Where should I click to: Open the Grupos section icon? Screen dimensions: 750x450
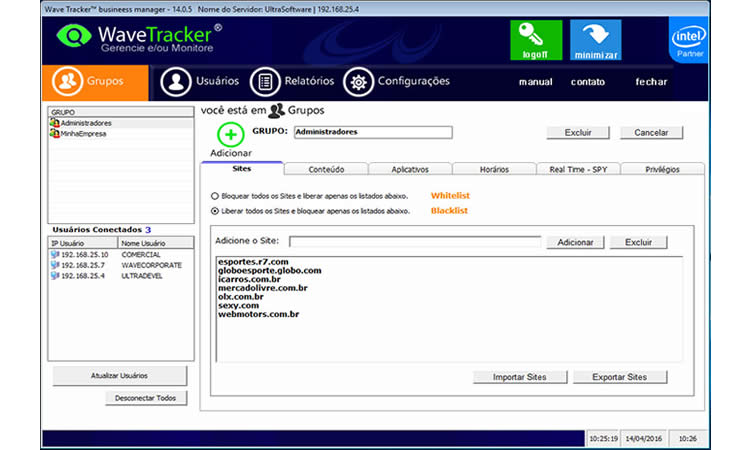click(x=68, y=81)
